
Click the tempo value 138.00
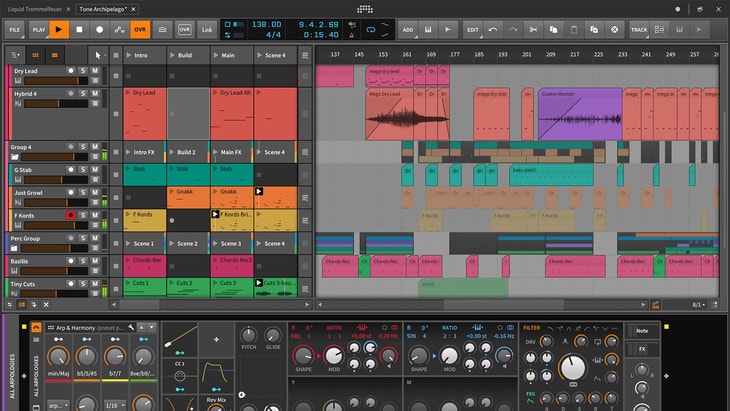click(266, 24)
